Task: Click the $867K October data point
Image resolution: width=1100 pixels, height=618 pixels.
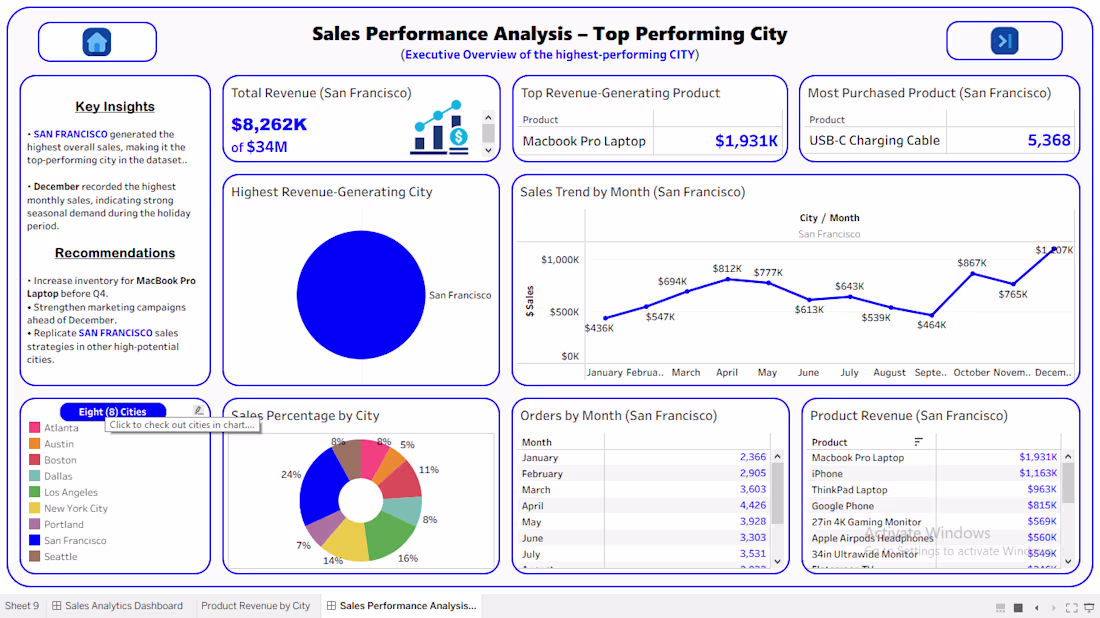Action: point(972,274)
